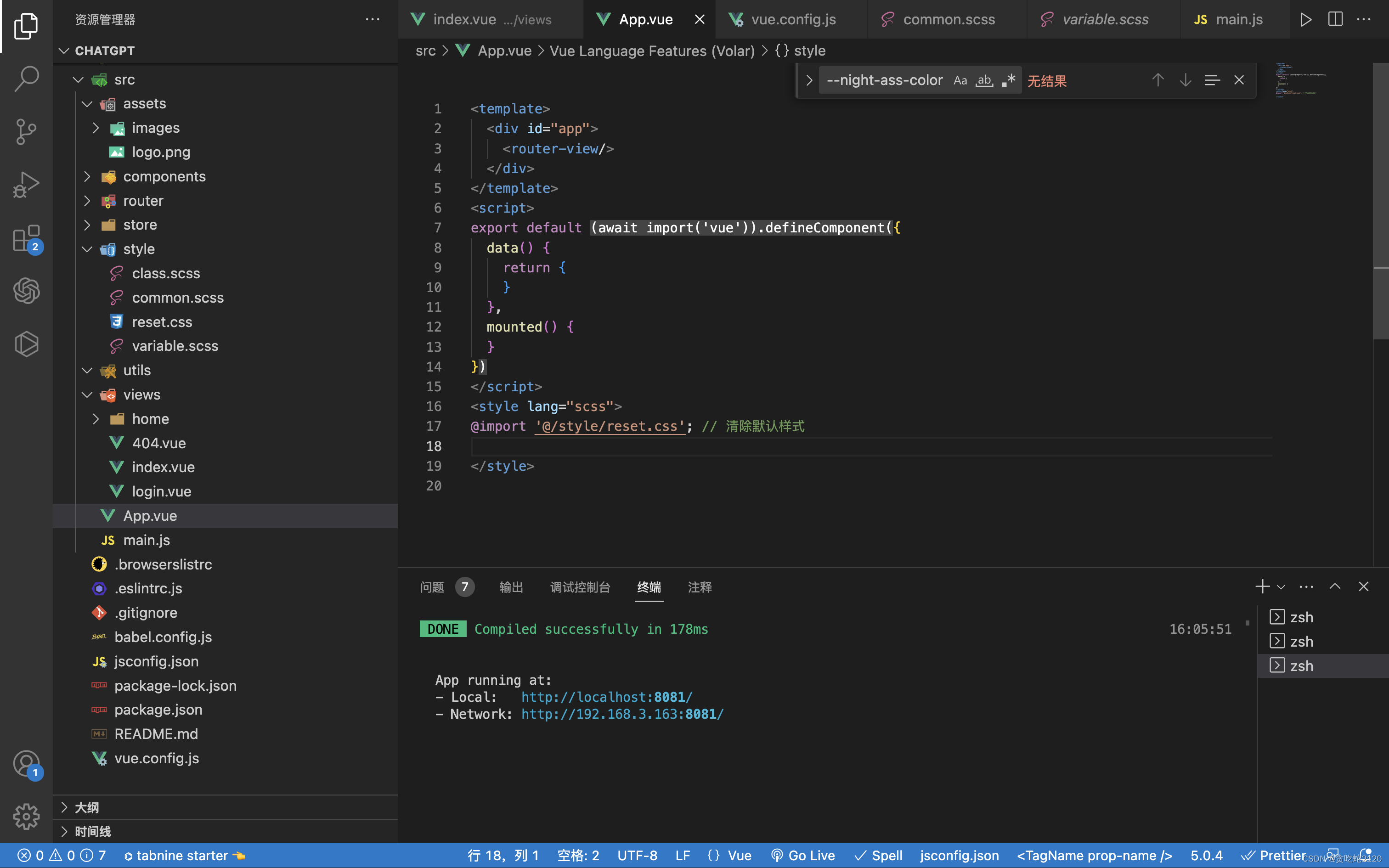Click the find input containing --night-ass-color
This screenshot has height=868, width=1389.
point(884,80)
